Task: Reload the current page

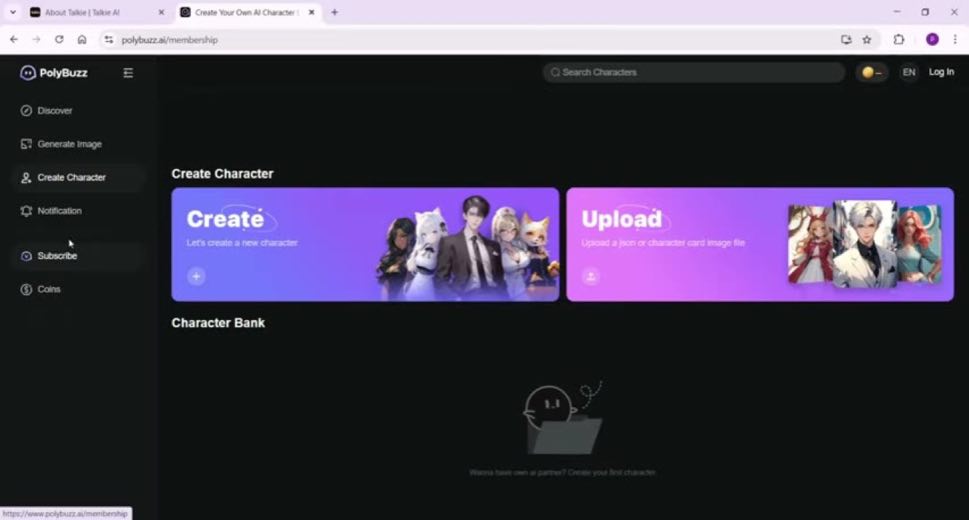Action: click(x=59, y=40)
